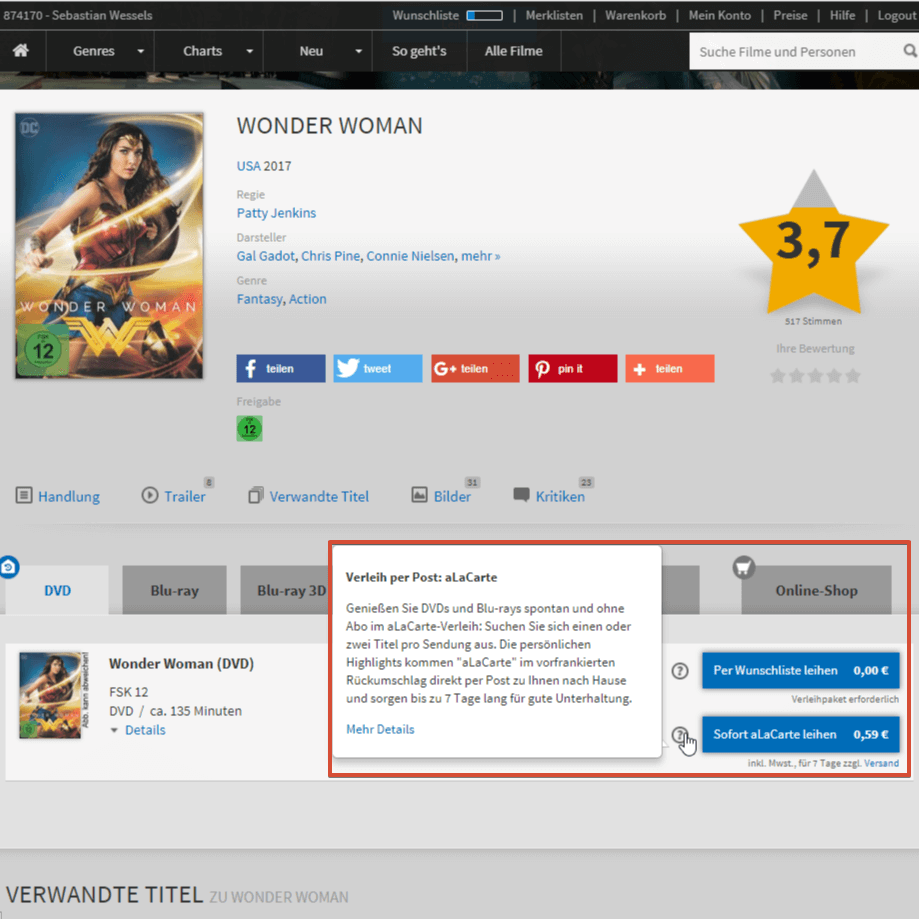Viewport: 919px width, 919px height.
Task: Open the Bilder gallery
Action: click(x=441, y=496)
